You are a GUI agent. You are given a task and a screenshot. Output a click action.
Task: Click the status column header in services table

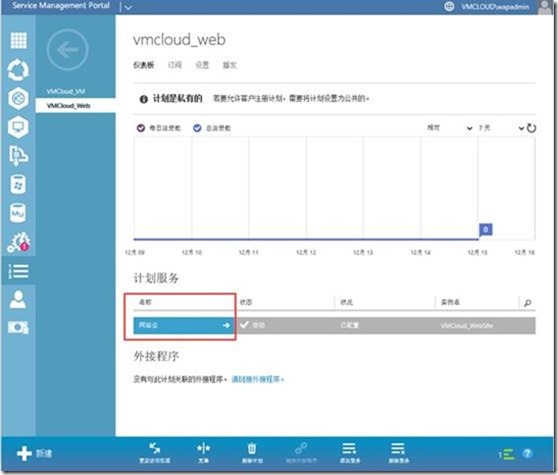(x=246, y=302)
